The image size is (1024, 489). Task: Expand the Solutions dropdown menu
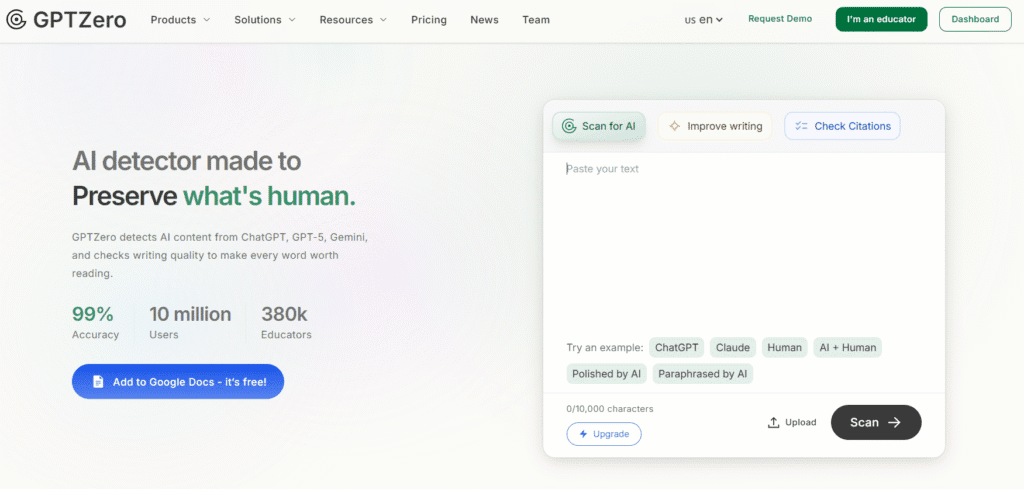pos(265,20)
